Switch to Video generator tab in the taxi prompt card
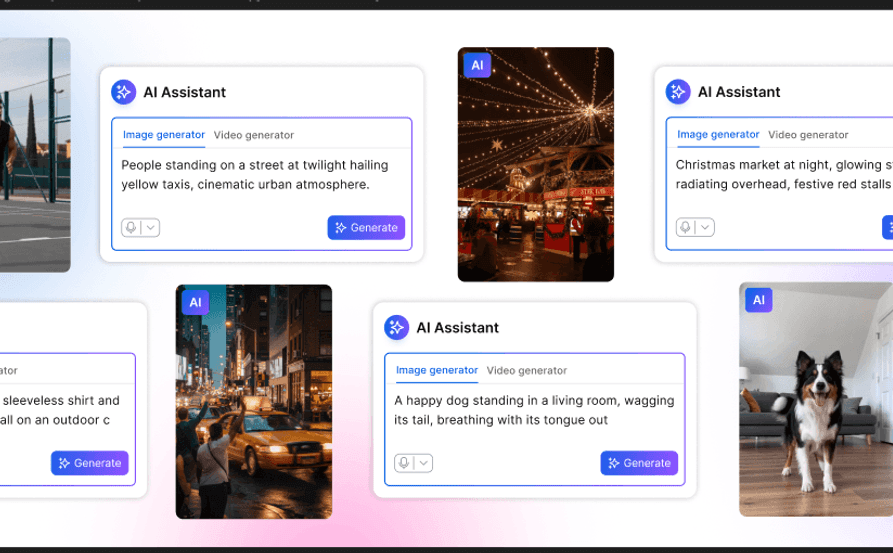The image size is (893, 553). (253, 135)
